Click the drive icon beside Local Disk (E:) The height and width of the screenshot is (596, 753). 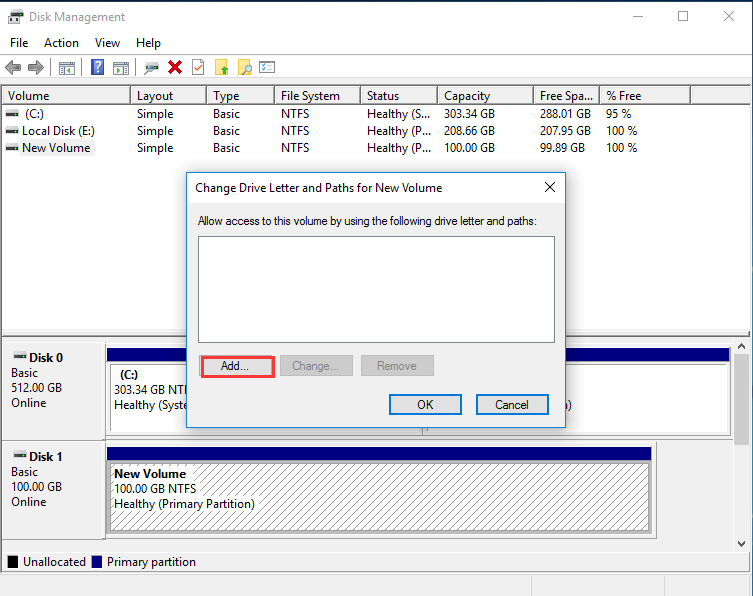pyautogui.click(x=12, y=131)
